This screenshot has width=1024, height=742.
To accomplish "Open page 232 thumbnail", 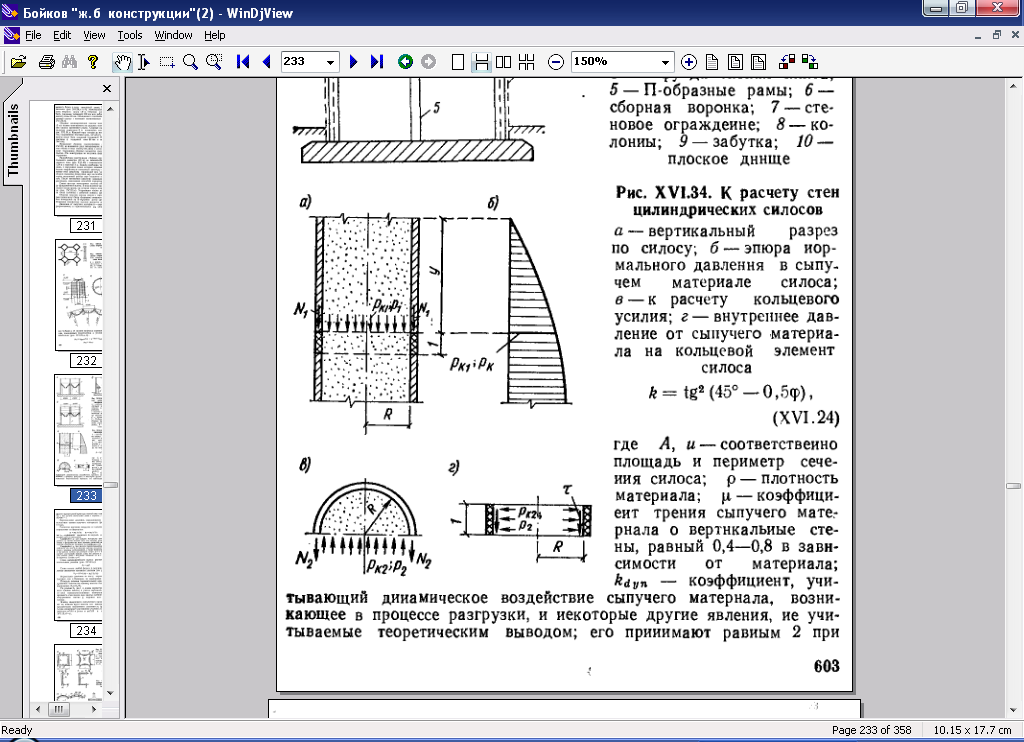I will [78, 295].
